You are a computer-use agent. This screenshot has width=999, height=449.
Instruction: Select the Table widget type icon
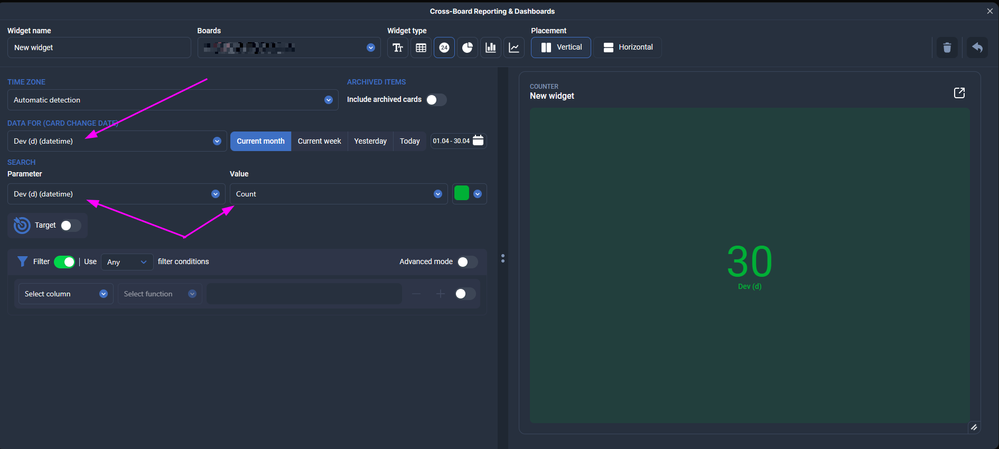point(420,48)
